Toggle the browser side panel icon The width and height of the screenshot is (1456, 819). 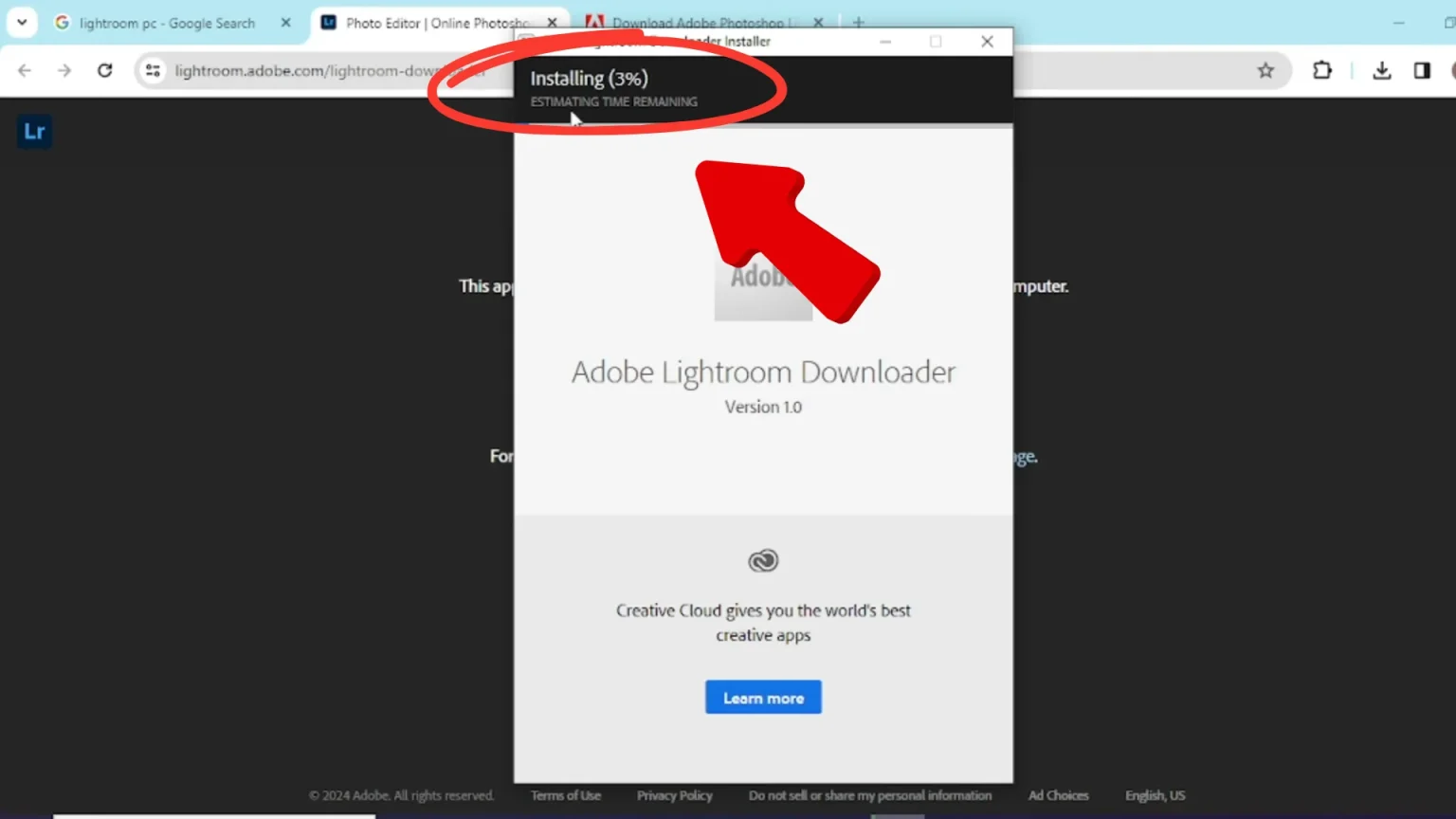(1421, 70)
